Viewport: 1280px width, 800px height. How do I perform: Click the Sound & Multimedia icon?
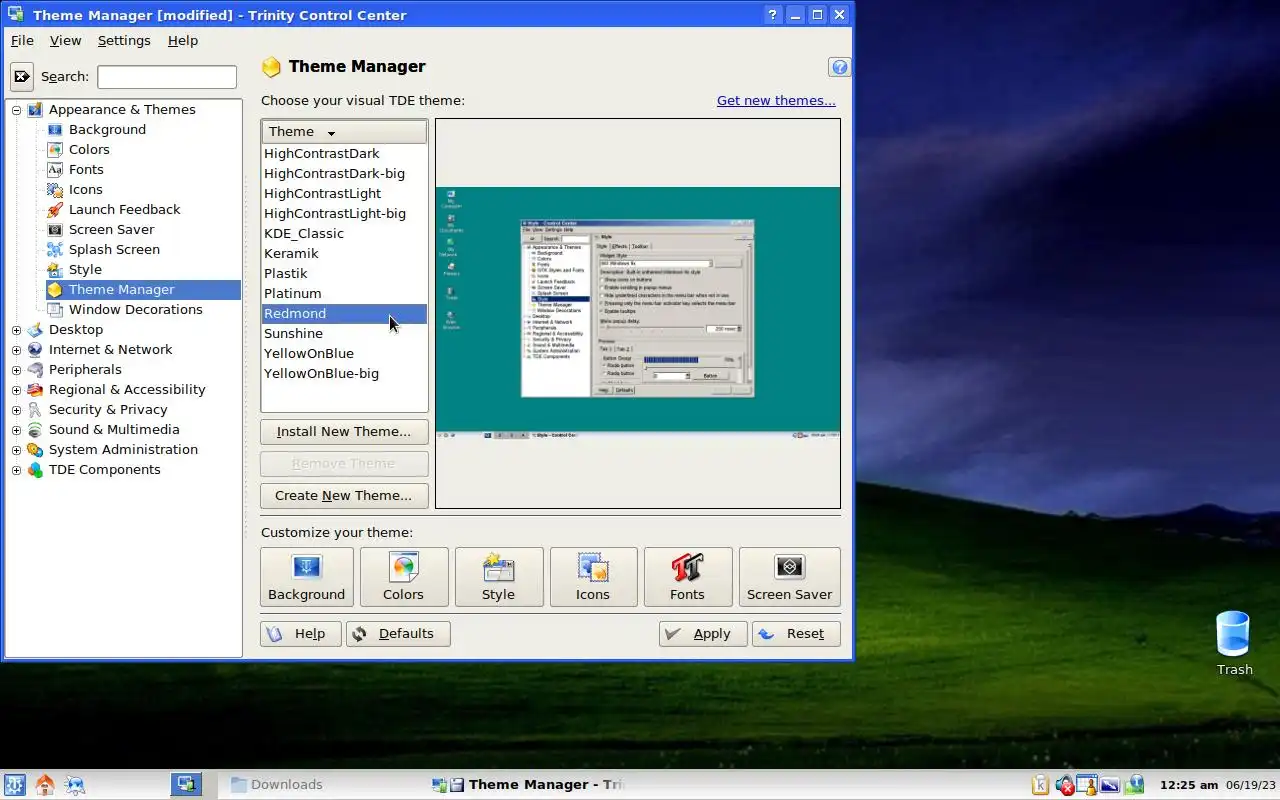tap(35, 429)
